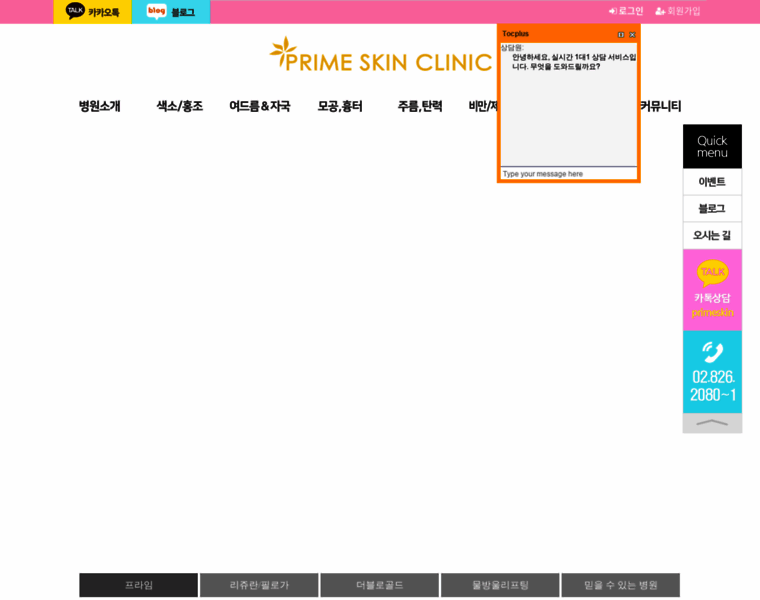Open 오시는 길 in the quick menu
The height and width of the screenshot is (600, 760).
712,236
